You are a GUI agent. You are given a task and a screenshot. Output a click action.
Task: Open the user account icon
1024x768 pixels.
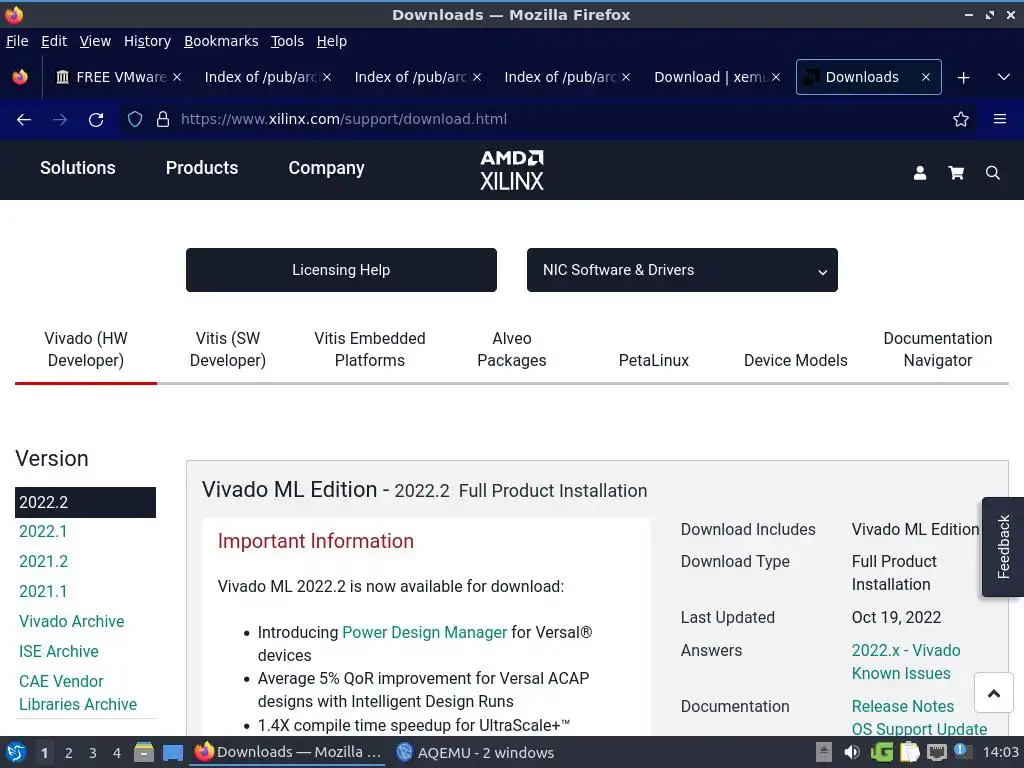[920, 173]
